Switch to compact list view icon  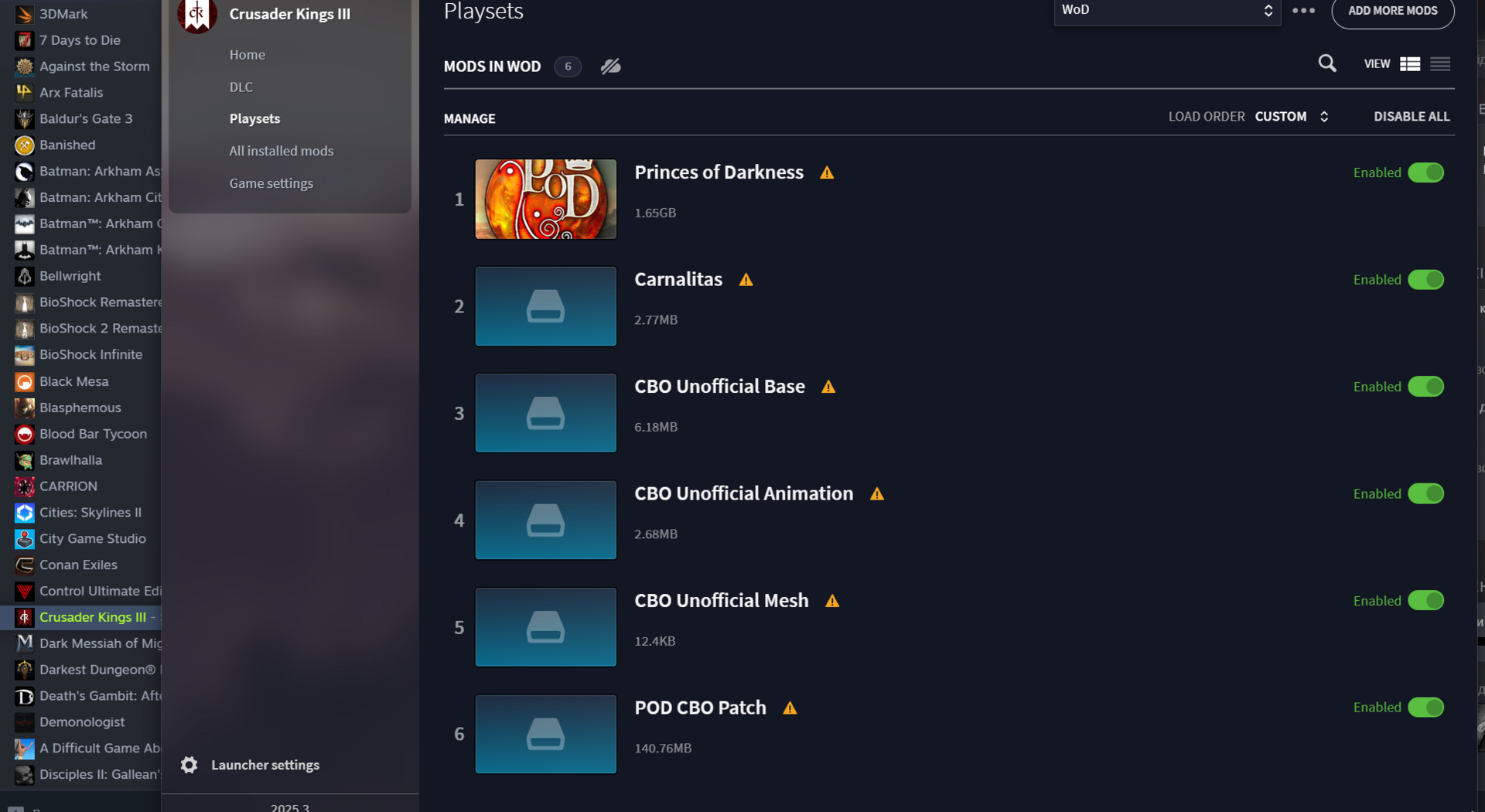click(1440, 64)
